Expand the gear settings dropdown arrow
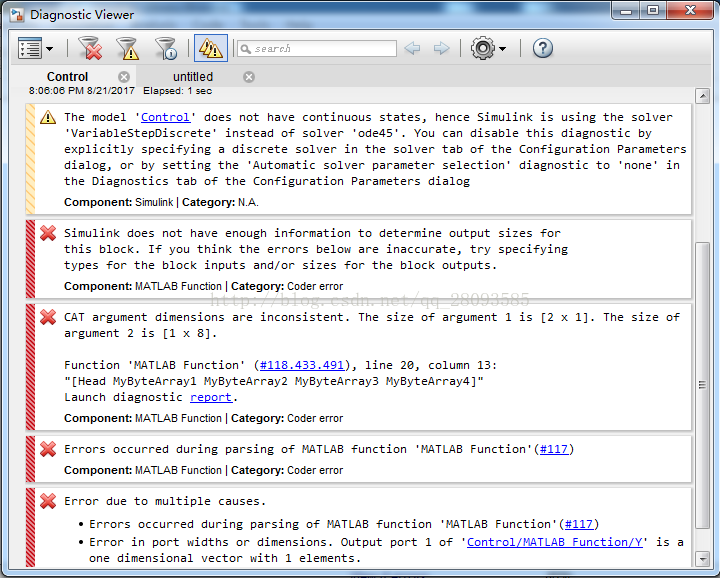Viewport: 720px width, 578px height. point(502,49)
